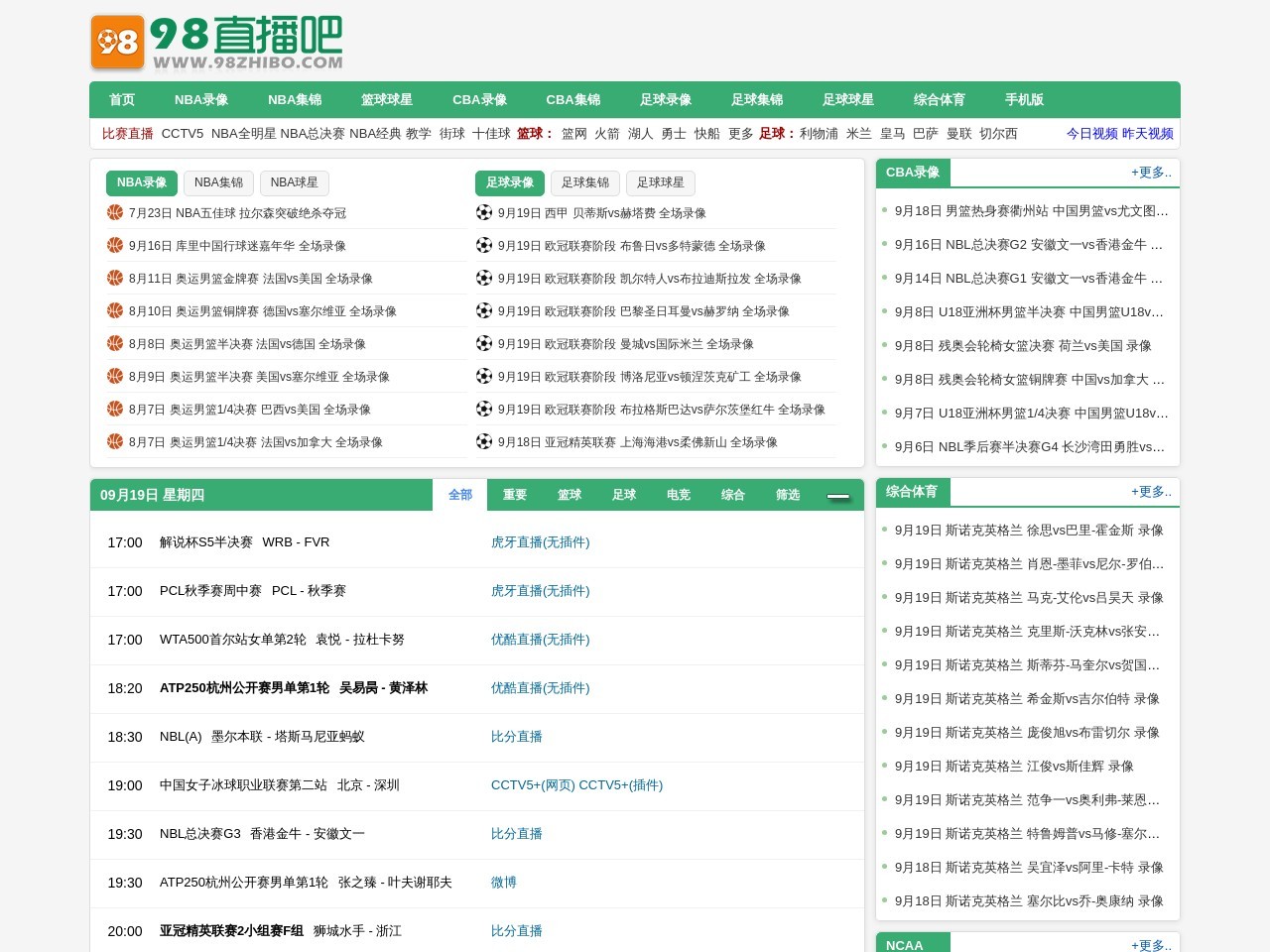Open 昨天视频 link

point(1148,134)
